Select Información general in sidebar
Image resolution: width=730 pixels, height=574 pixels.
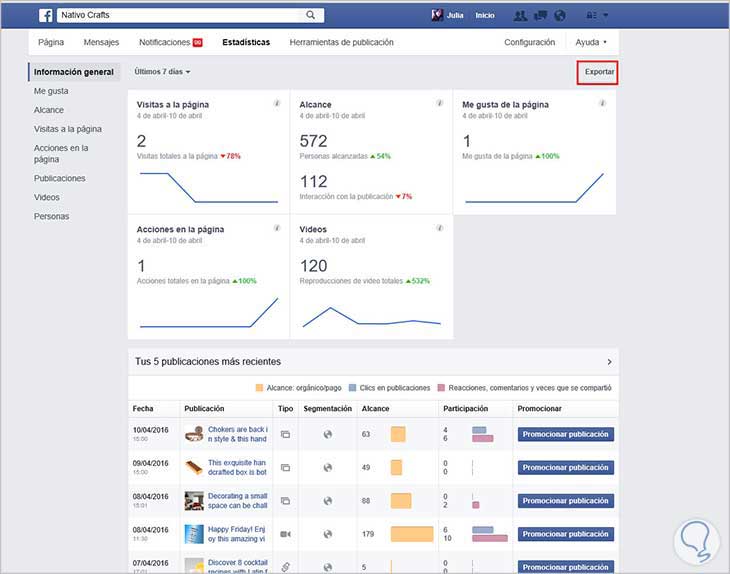[74, 72]
